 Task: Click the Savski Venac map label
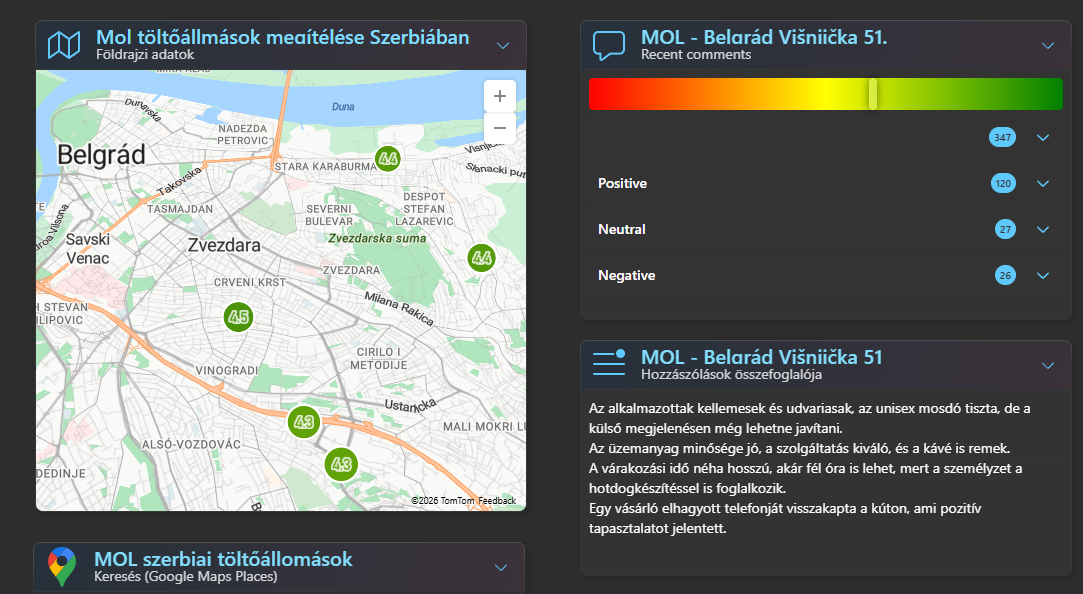[87, 249]
